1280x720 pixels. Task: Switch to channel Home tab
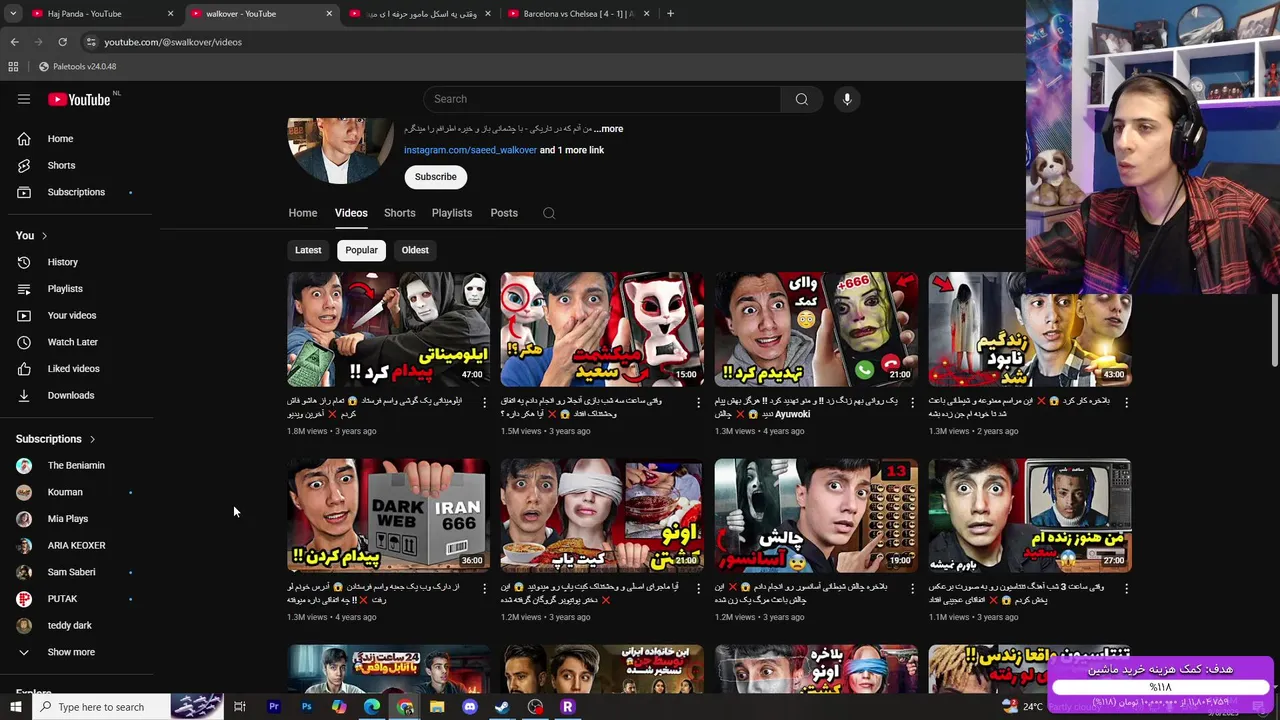pos(303,213)
